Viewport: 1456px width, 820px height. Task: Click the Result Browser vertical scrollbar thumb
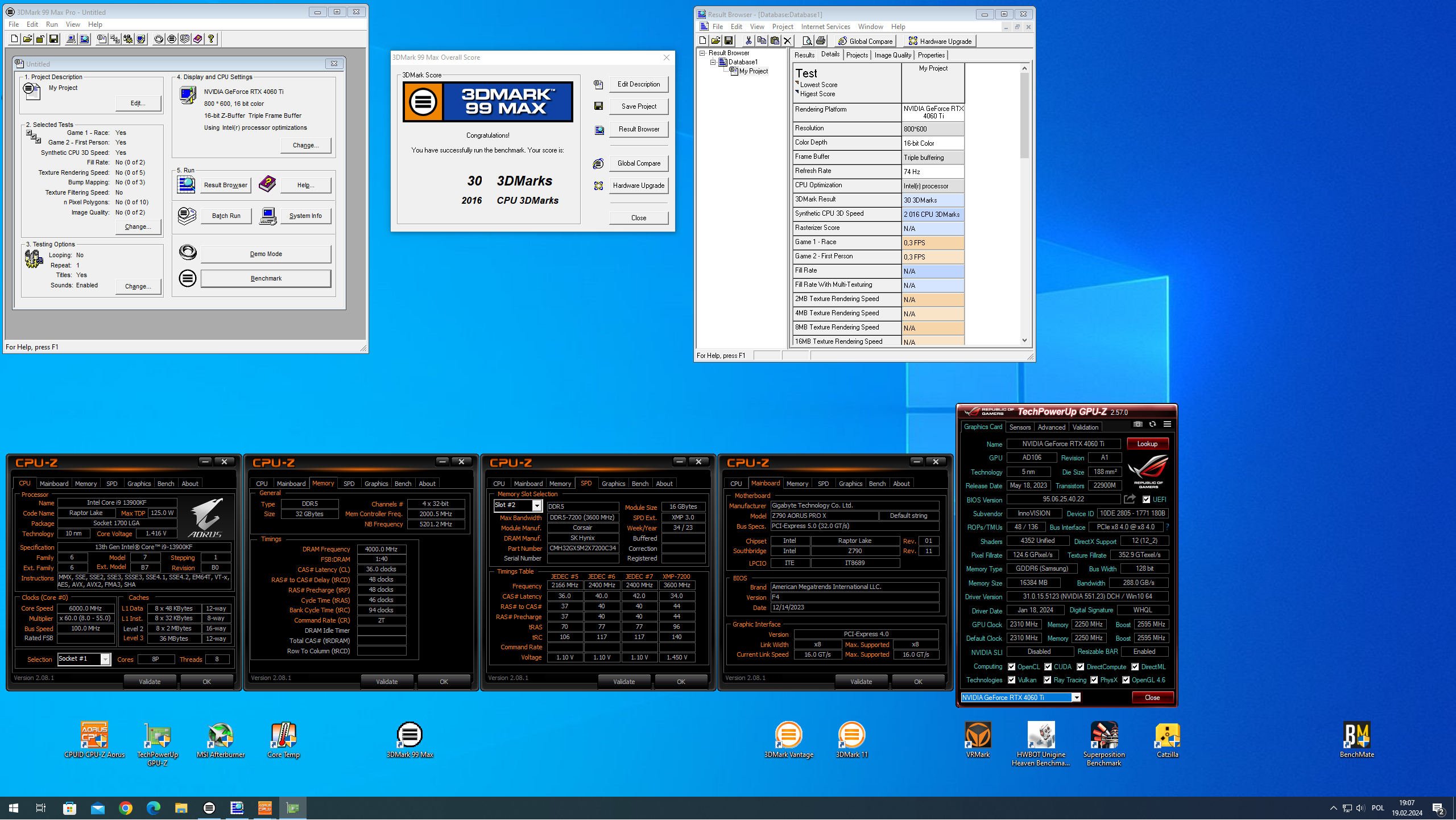(1024, 116)
